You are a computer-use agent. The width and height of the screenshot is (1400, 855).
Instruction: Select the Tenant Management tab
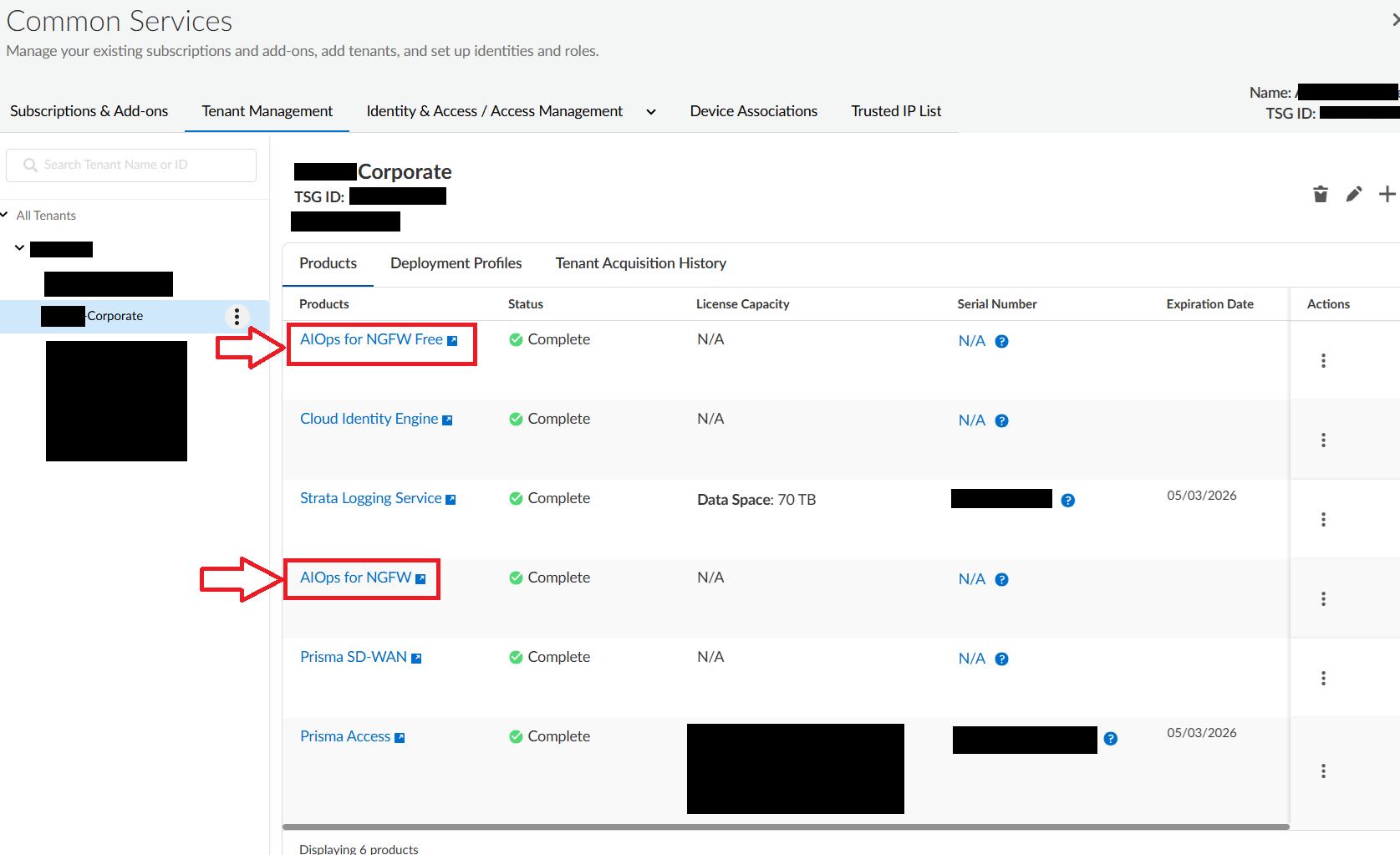pyautogui.click(x=267, y=111)
